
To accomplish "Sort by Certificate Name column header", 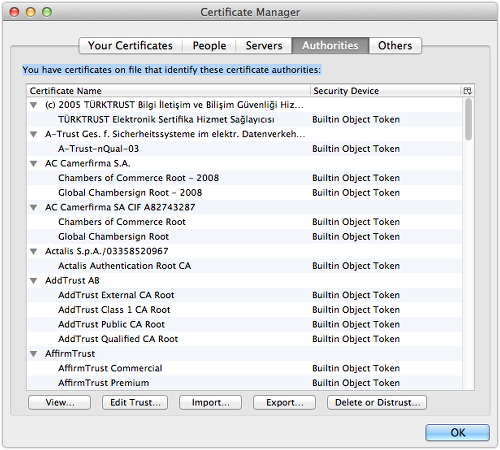I will [169, 91].
